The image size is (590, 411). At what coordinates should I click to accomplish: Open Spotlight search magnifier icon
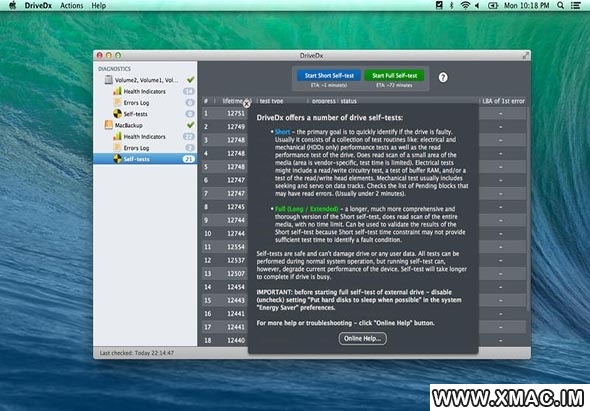560,6
